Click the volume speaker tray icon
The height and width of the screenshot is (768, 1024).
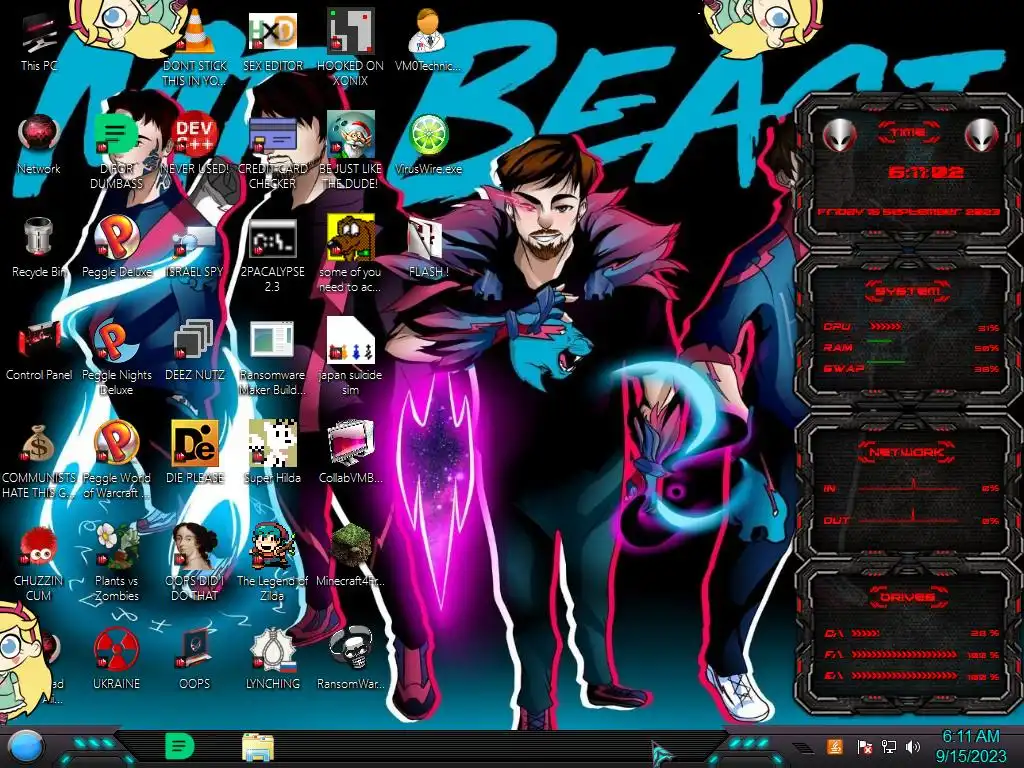tap(913, 747)
